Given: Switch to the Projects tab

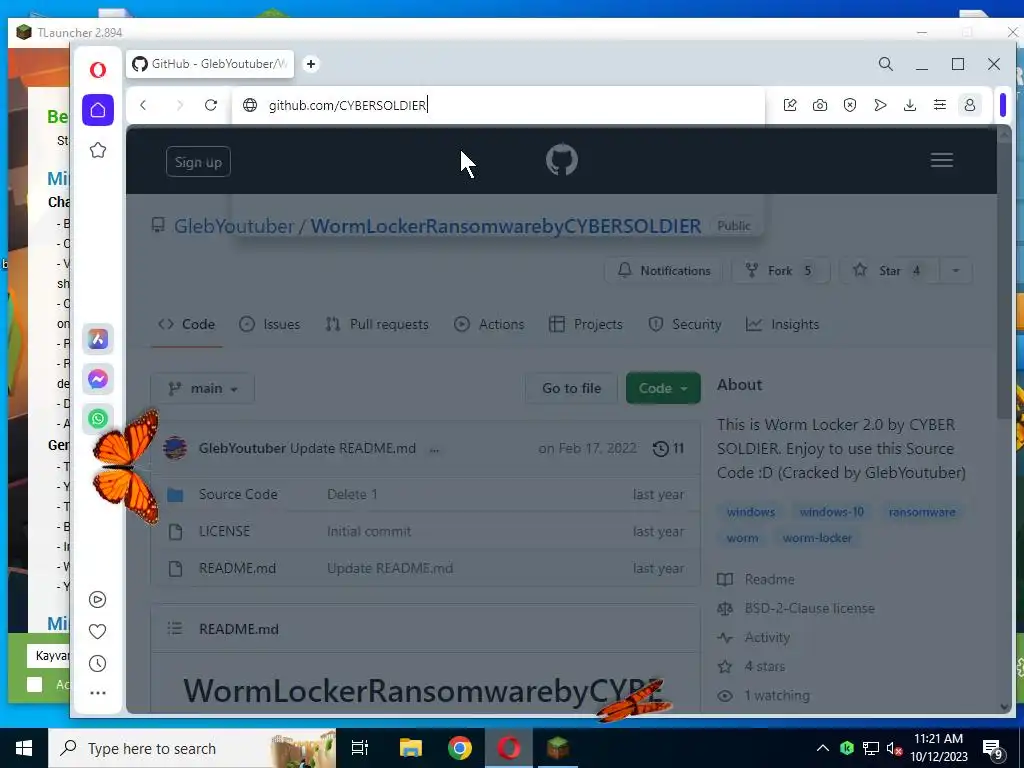Looking at the screenshot, I should point(586,325).
